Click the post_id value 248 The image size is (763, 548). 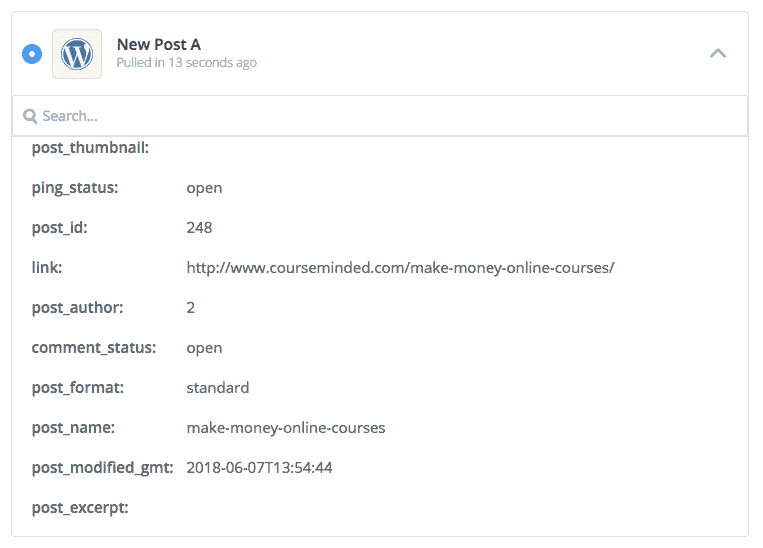[199, 228]
